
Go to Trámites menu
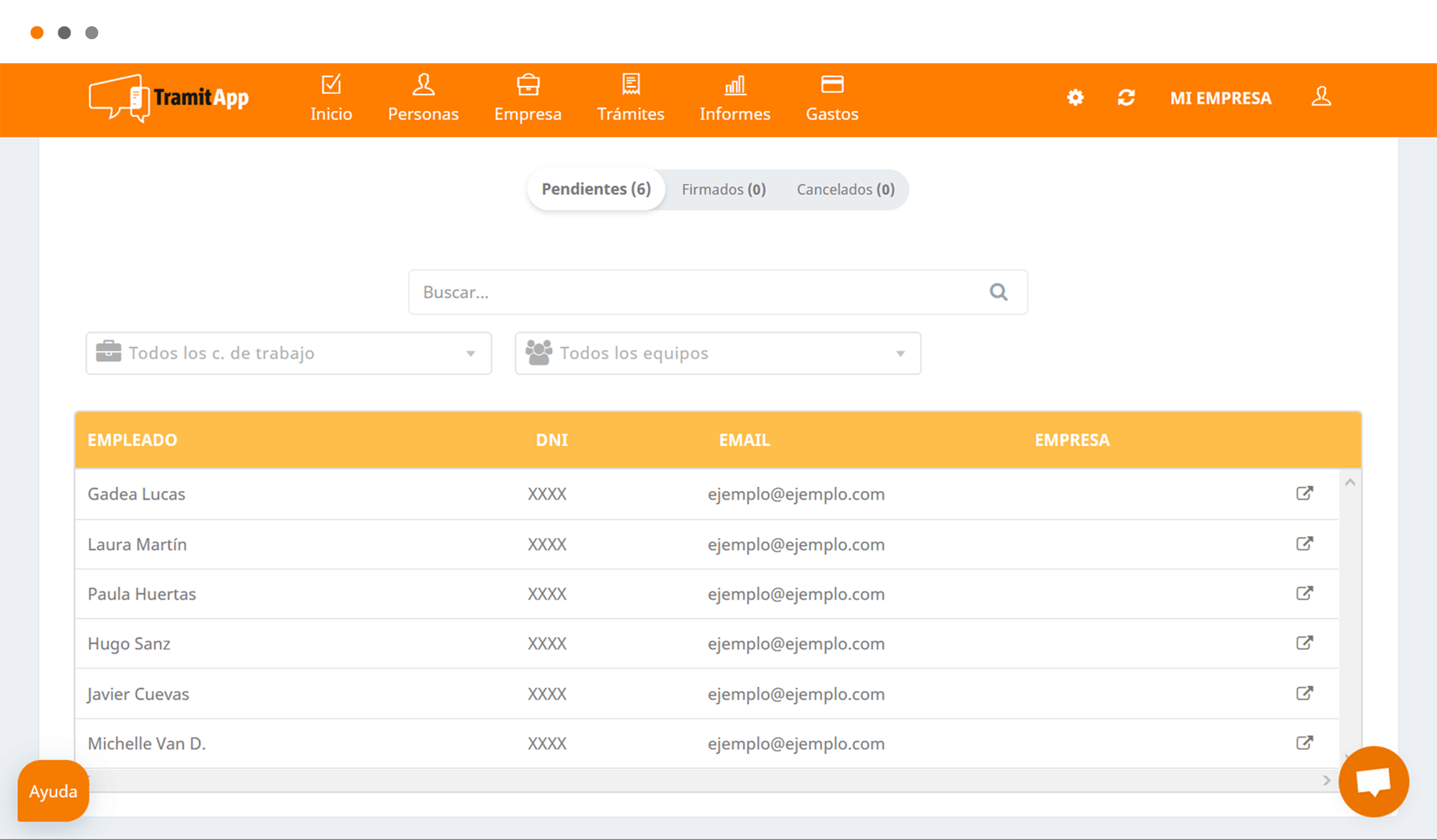pyautogui.click(x=630, y=99)
